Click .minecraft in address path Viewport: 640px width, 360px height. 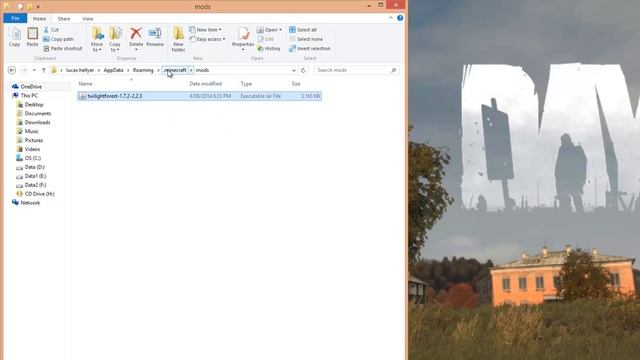(175, 70)
